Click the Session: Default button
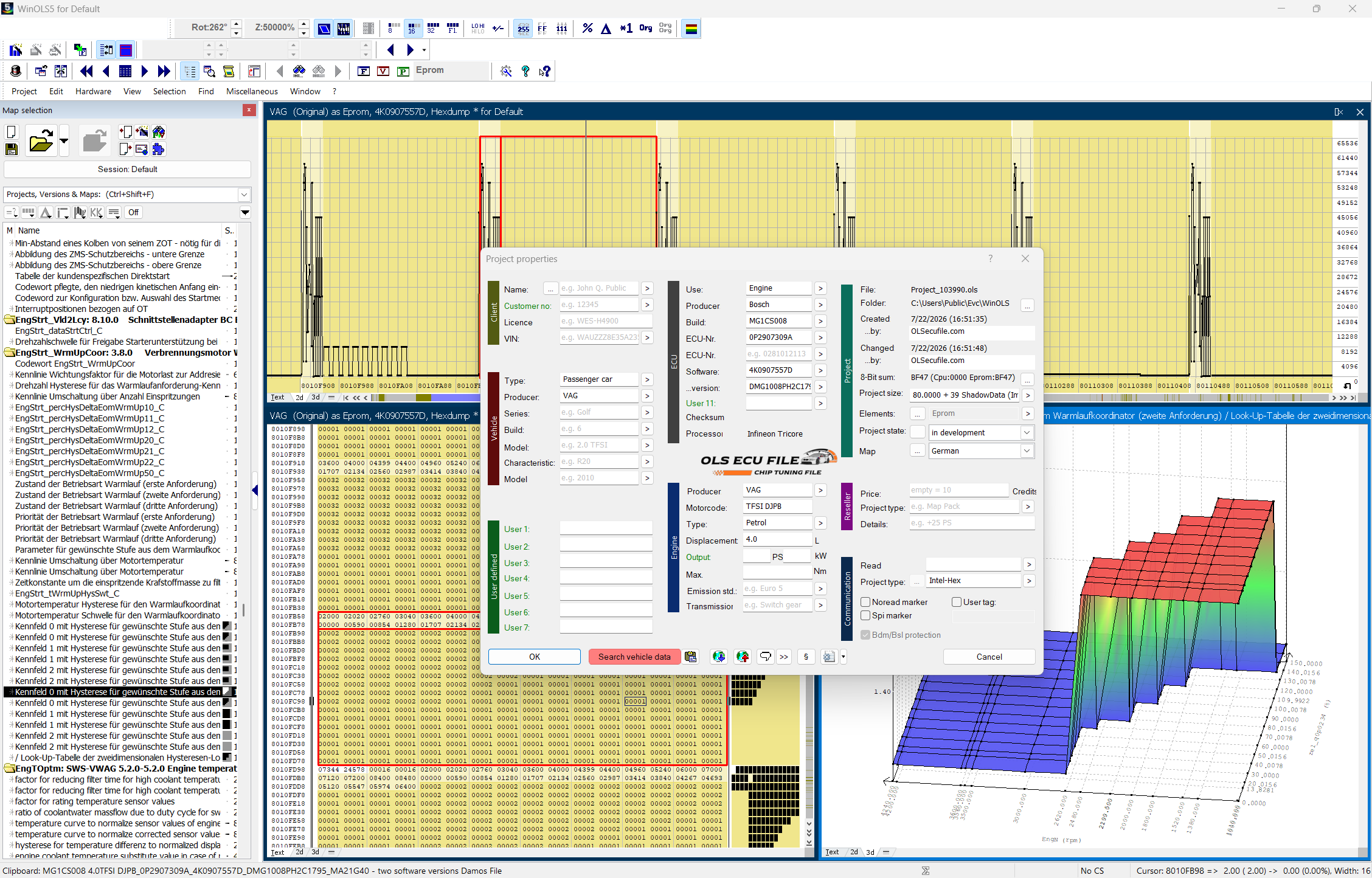1372x878 pixels. click(x=128, y=170)
